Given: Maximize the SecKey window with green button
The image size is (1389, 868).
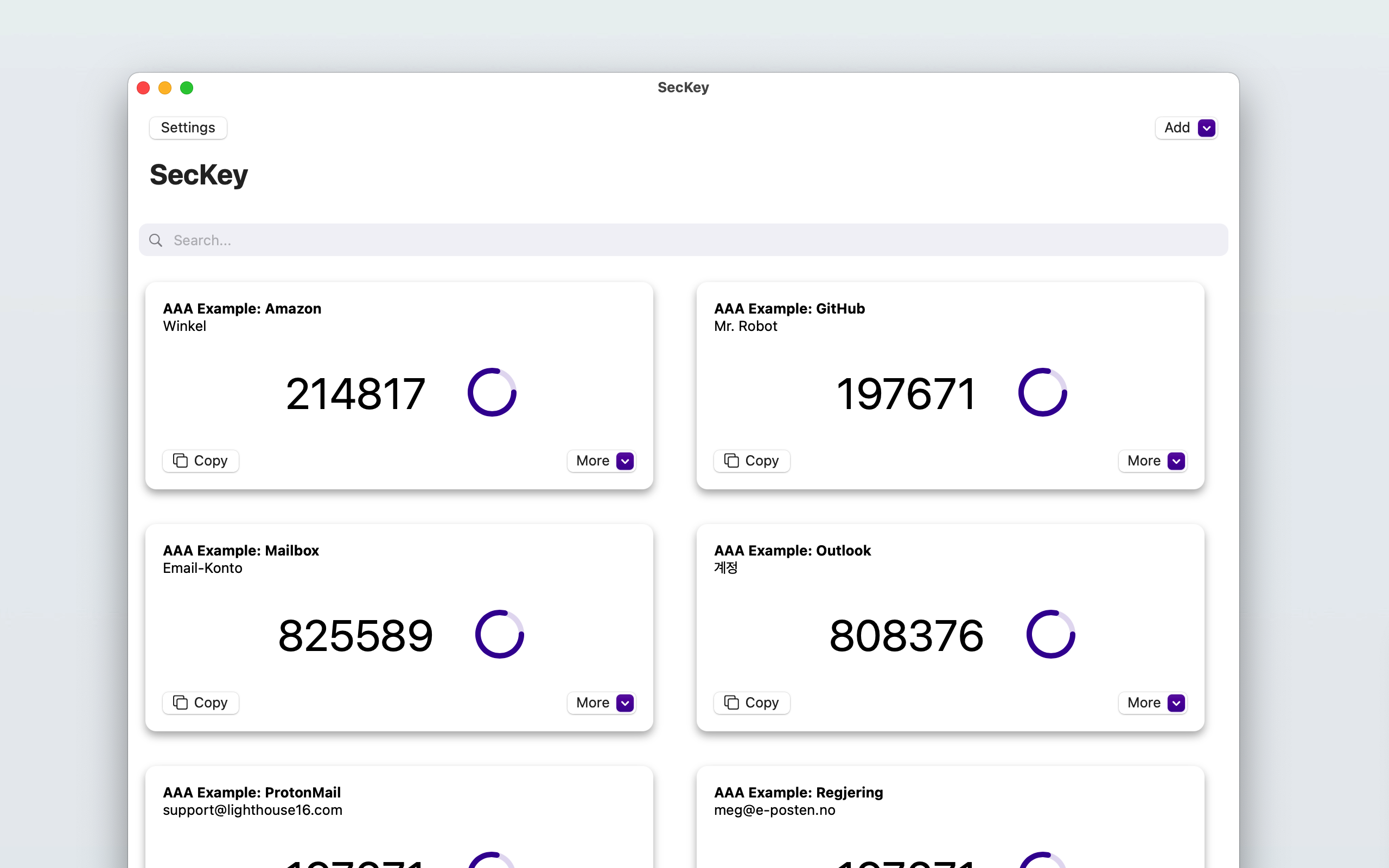Looking at the screenshot, I should [x=187, y=88].
